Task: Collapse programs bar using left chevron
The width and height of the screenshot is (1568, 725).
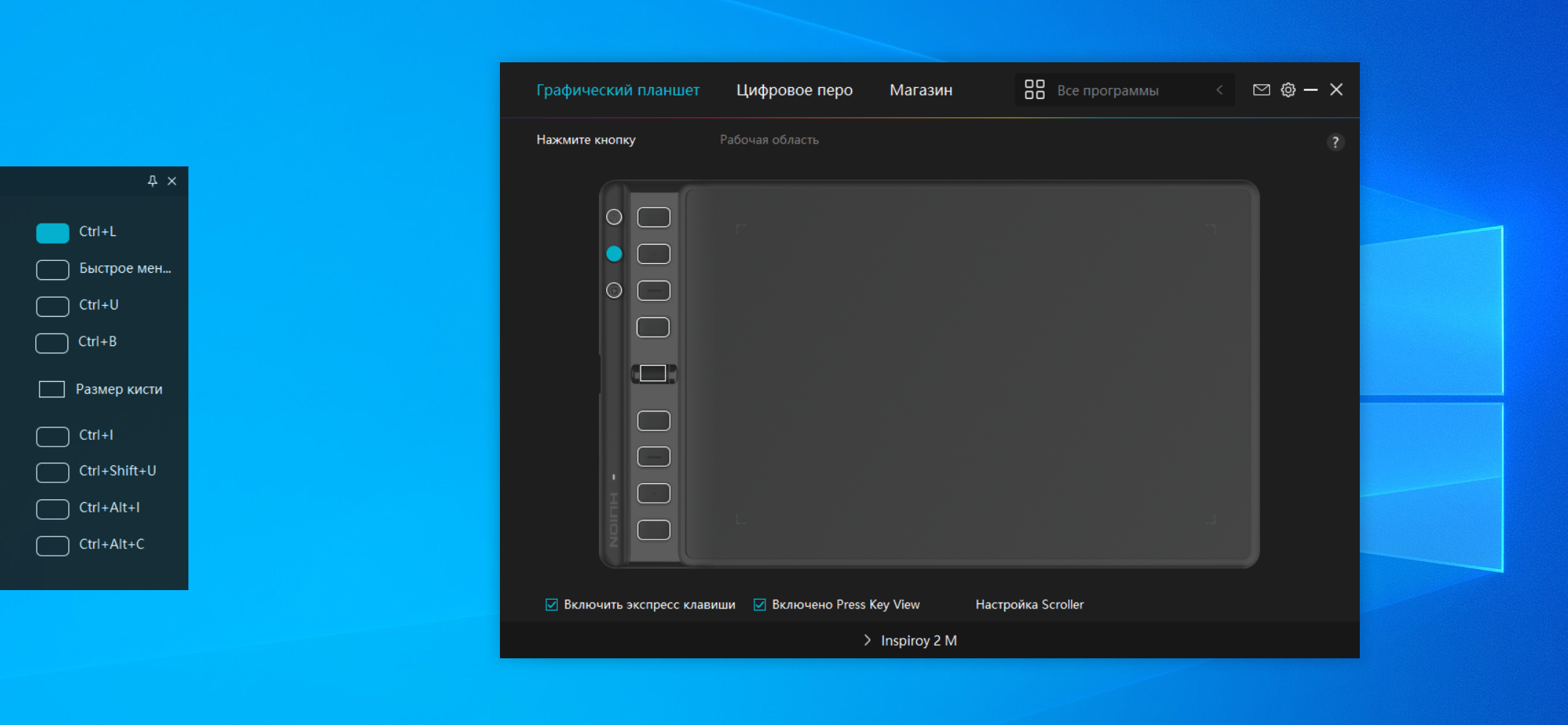Action: (1220, 90)
